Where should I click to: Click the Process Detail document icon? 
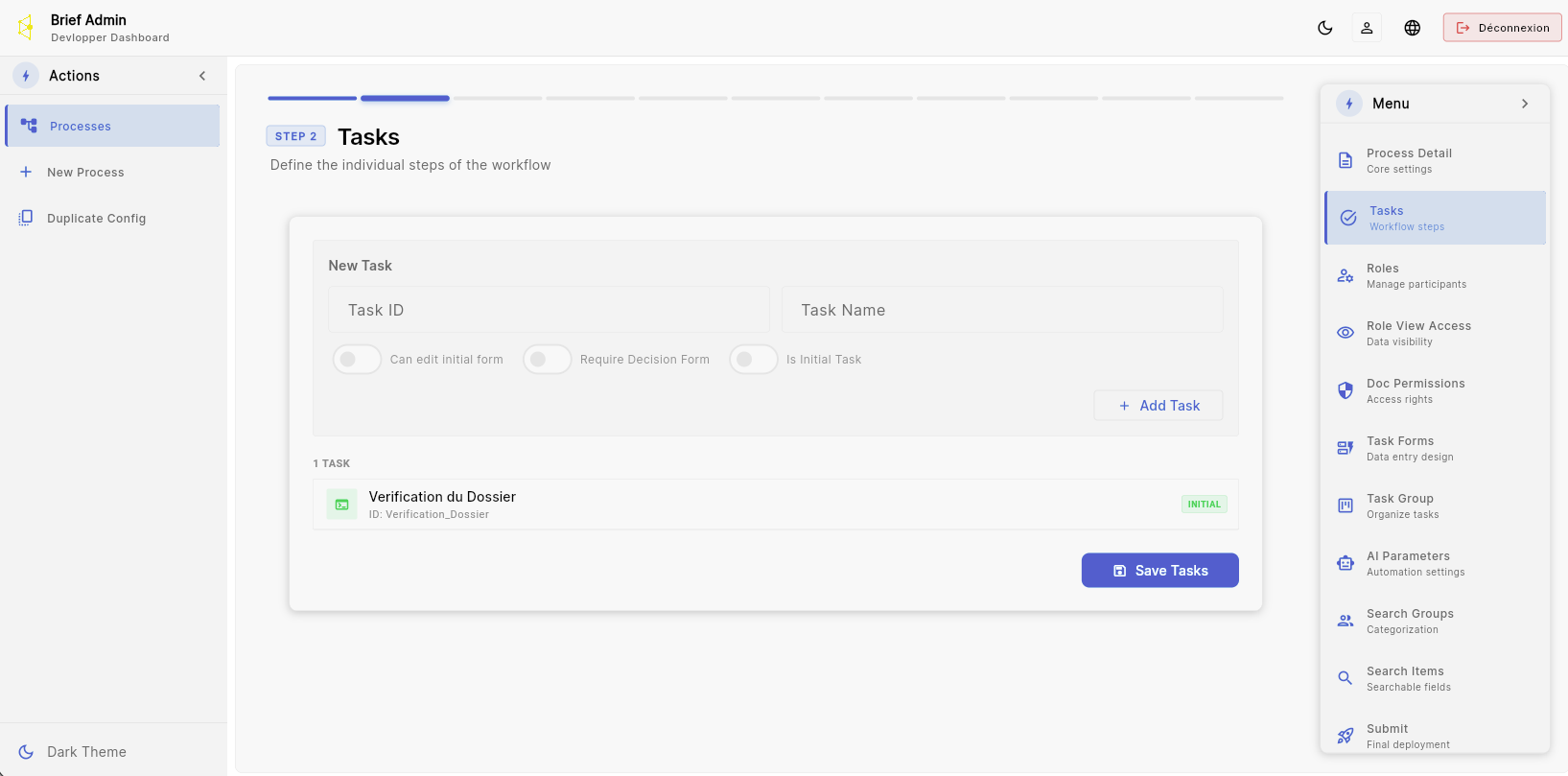pyautogui.click(x=1346, y=160)
